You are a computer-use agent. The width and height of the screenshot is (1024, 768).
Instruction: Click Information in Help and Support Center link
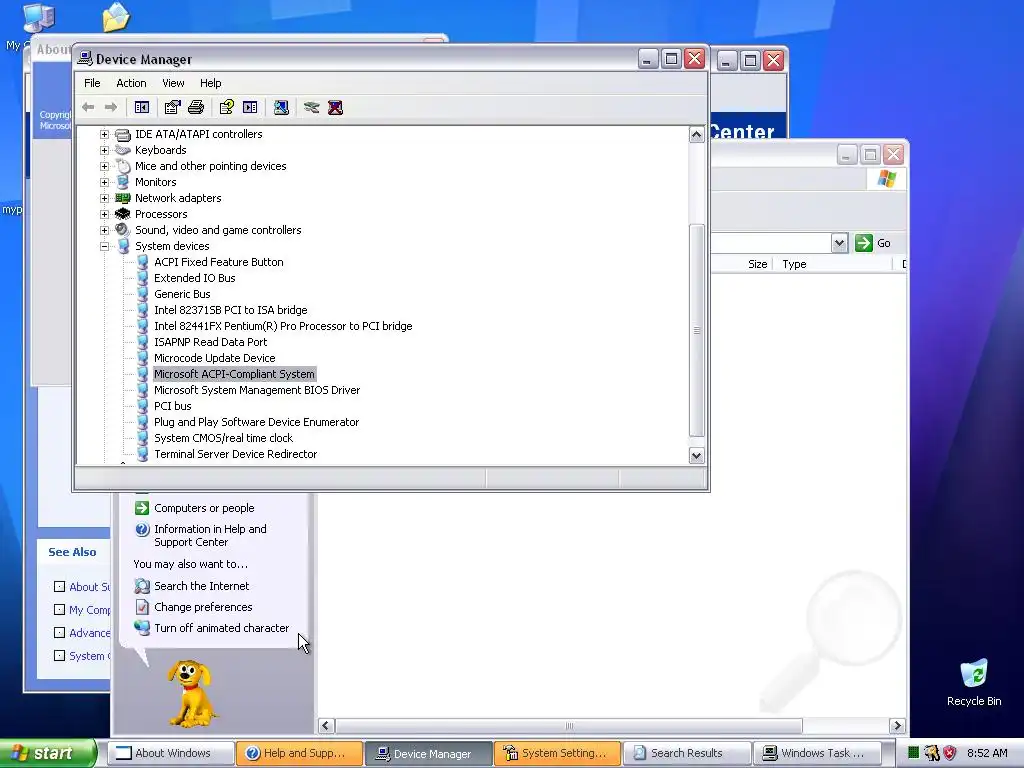[x=210, y=536]
